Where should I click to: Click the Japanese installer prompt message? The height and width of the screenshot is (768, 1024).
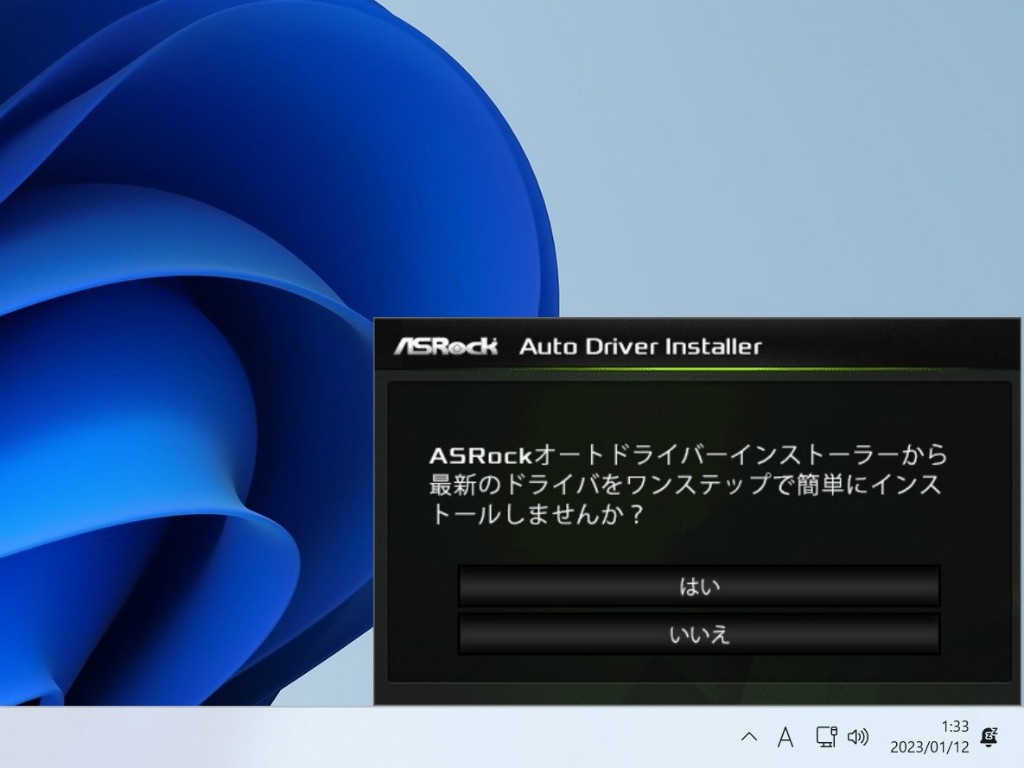coord(688,486)
